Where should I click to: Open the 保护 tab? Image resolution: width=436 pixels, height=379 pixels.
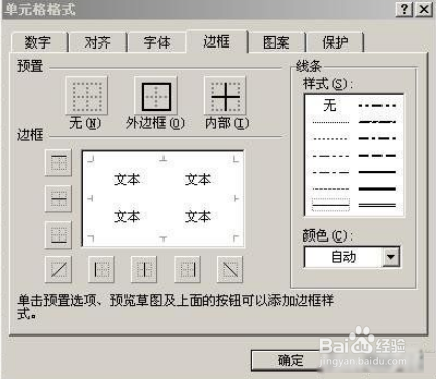coord(335,43)
